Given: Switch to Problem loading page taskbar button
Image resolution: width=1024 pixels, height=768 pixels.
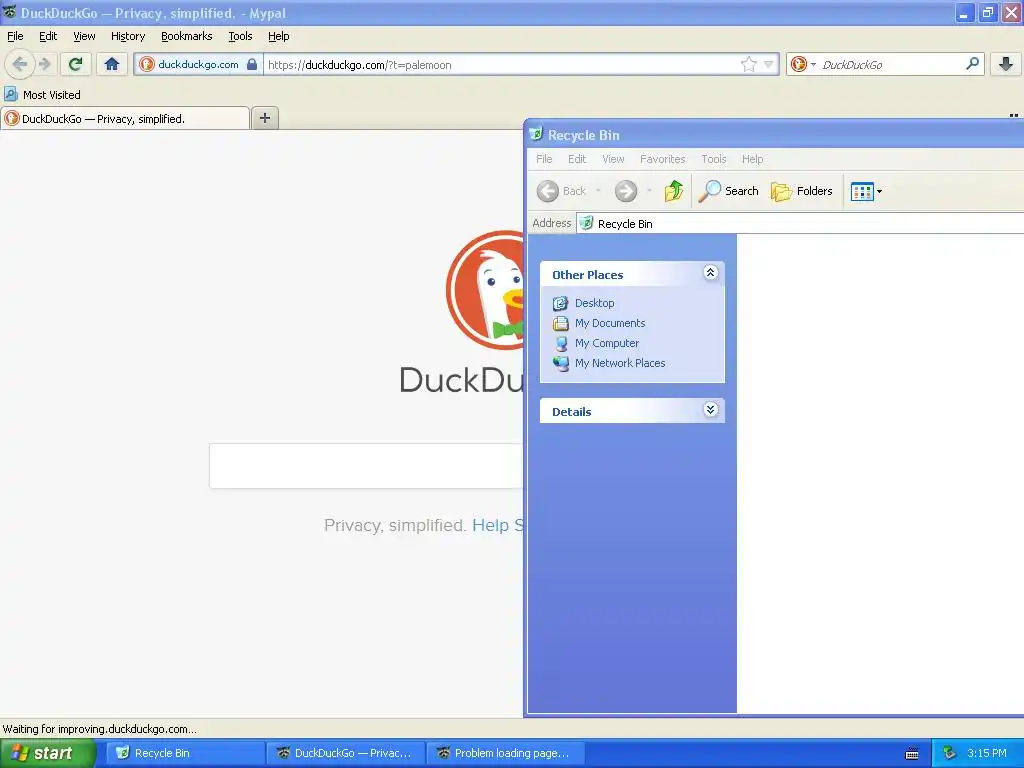Looking at the screenshot, I should 505,753.
